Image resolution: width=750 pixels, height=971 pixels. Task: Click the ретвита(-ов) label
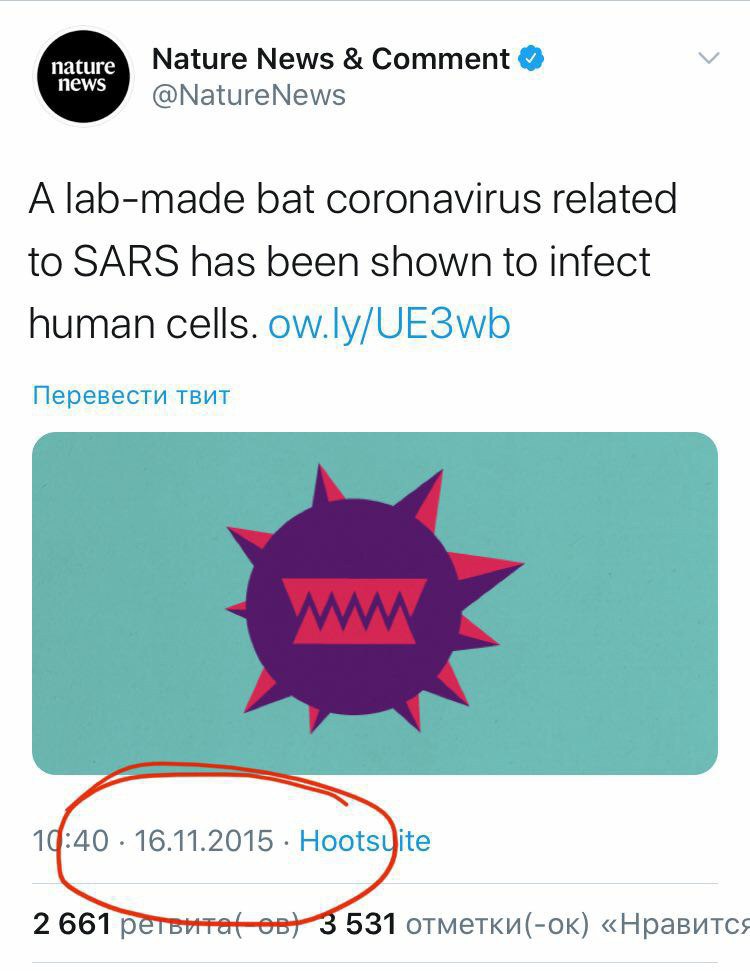(208, 925)
